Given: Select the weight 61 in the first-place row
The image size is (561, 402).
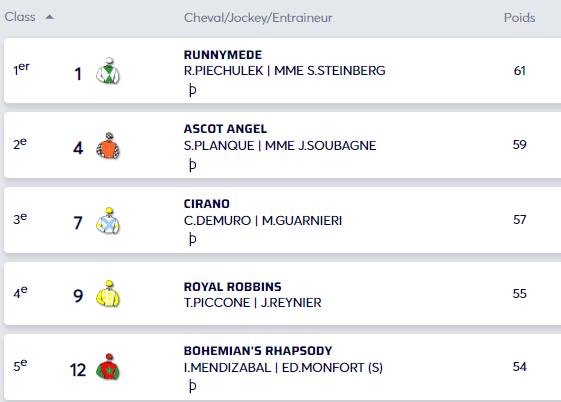Looking at the screenshot, I should tap(519, 70).
